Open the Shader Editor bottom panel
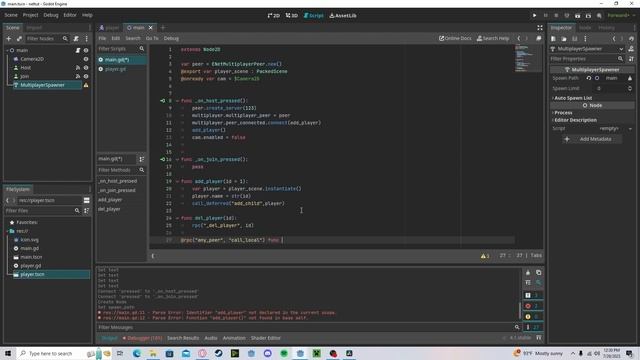 pos(266,338)
